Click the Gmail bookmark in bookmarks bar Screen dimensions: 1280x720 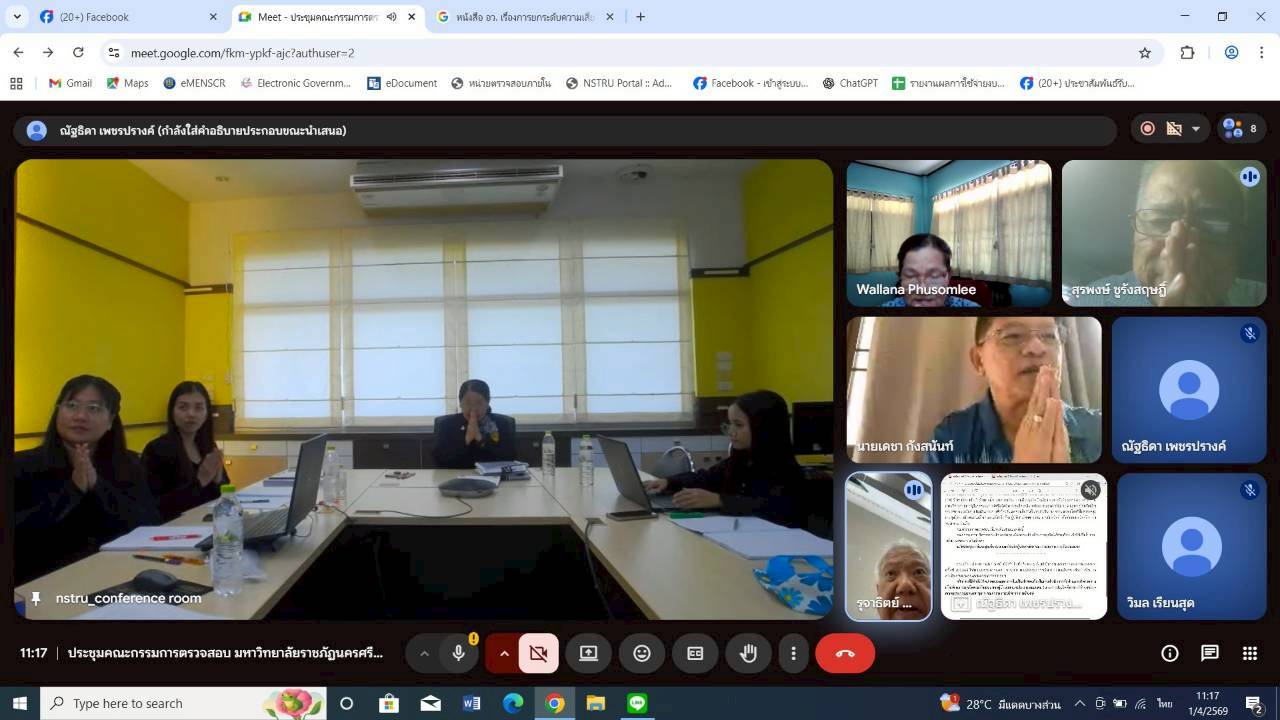click(70, 83)
